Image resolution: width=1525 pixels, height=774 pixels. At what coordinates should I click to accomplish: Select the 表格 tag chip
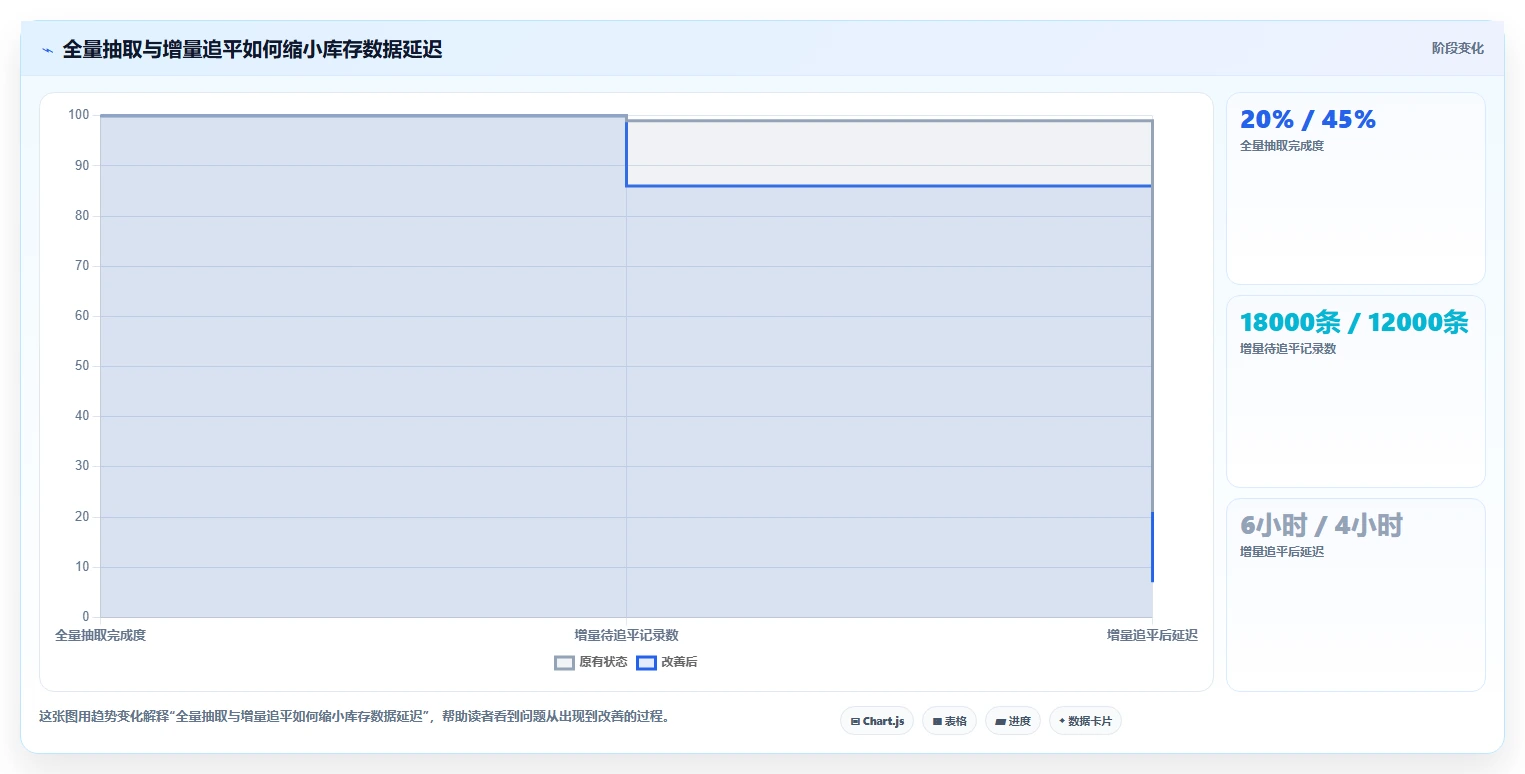tap(949, 721)
